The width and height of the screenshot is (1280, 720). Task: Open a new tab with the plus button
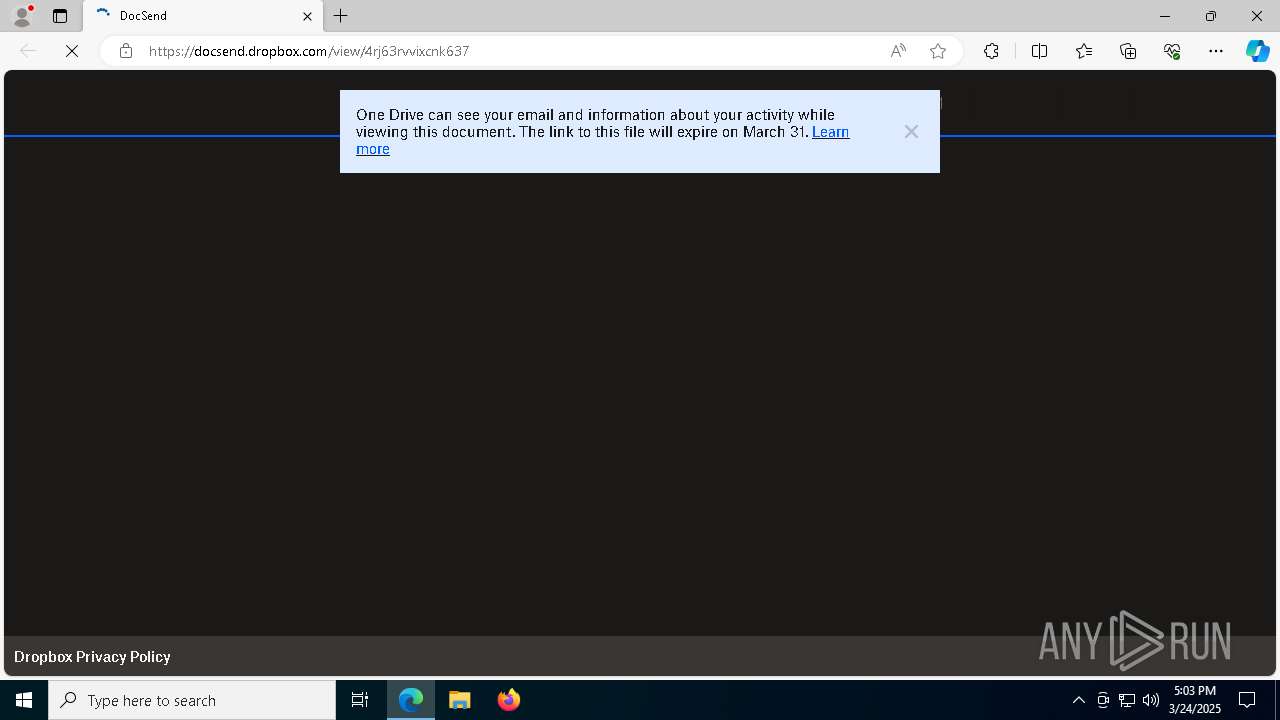tap(341, 16)
